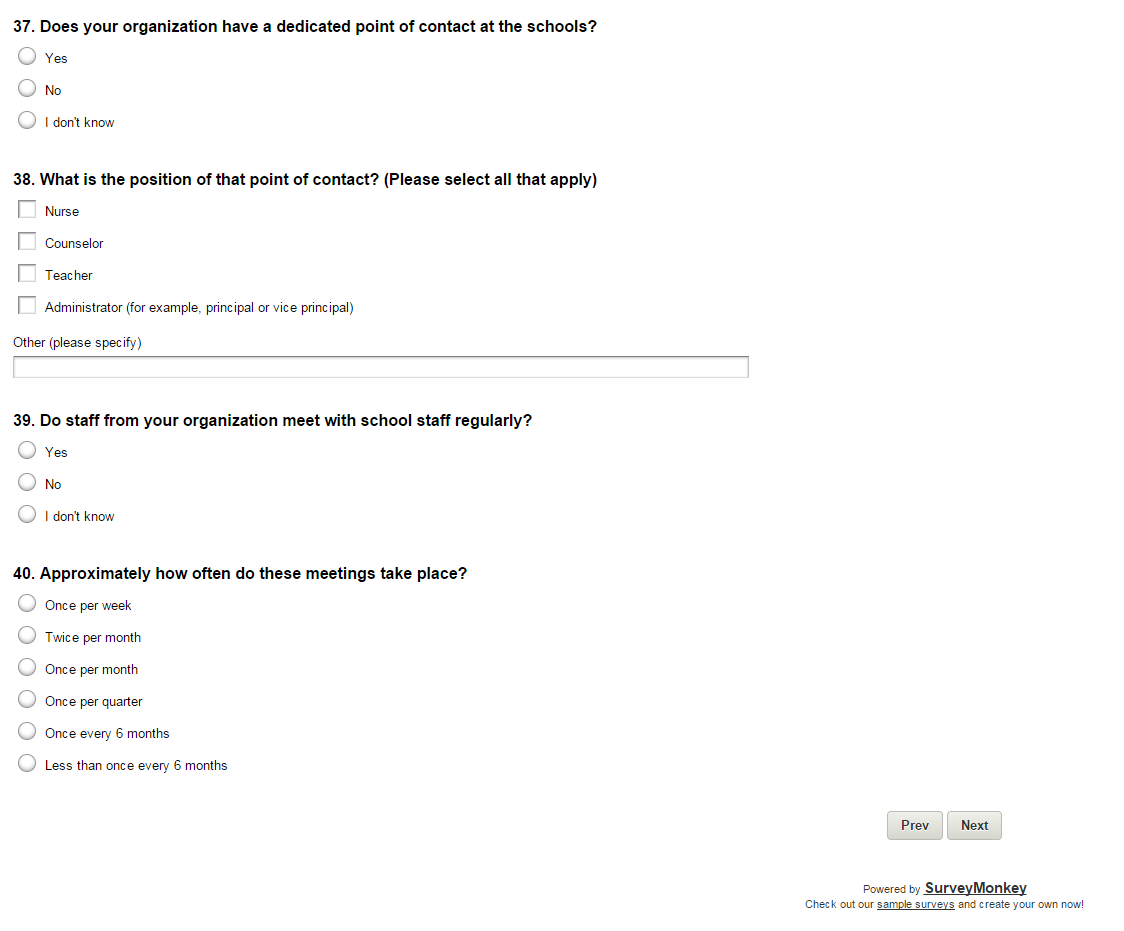This screenshot has width=1124, height=931.
Task: Click the Other (please specify) text field
Action: [380, 367]
